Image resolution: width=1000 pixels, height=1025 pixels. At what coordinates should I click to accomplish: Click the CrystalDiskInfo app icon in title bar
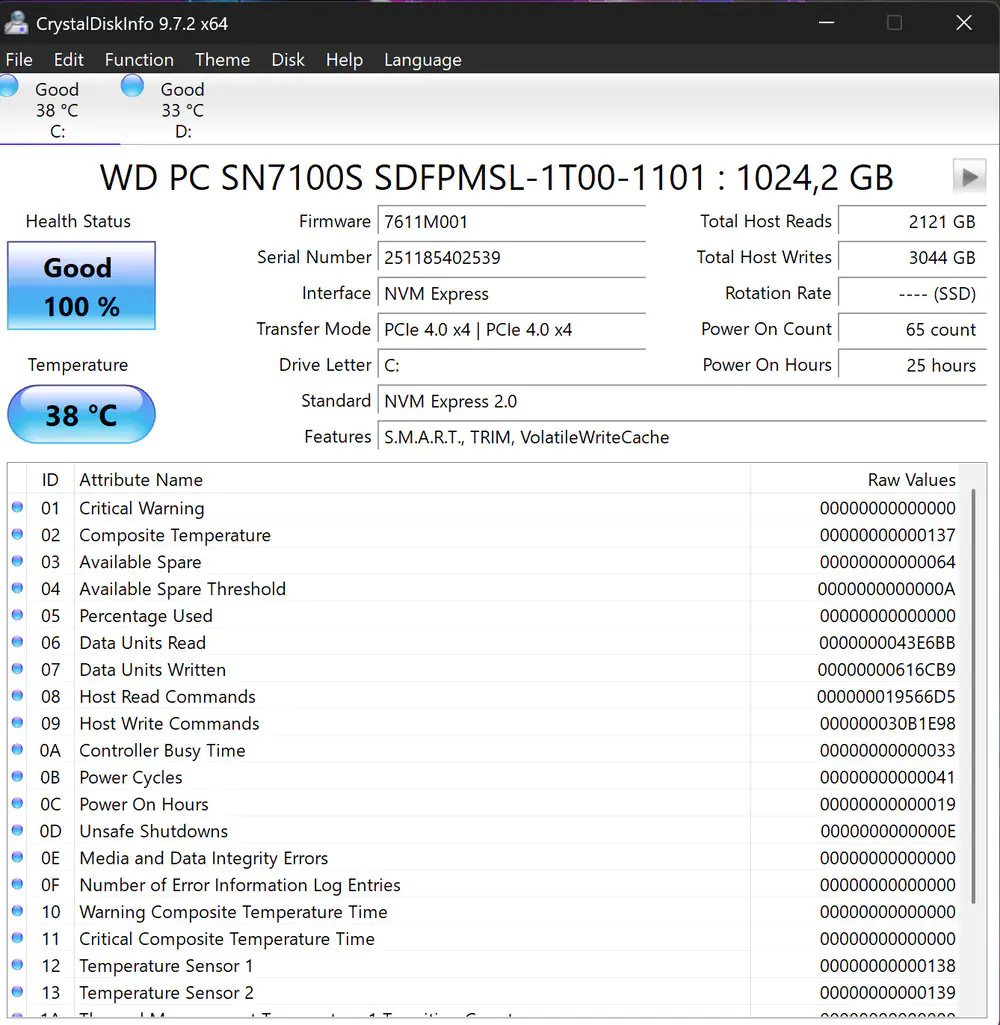point(16,23)
